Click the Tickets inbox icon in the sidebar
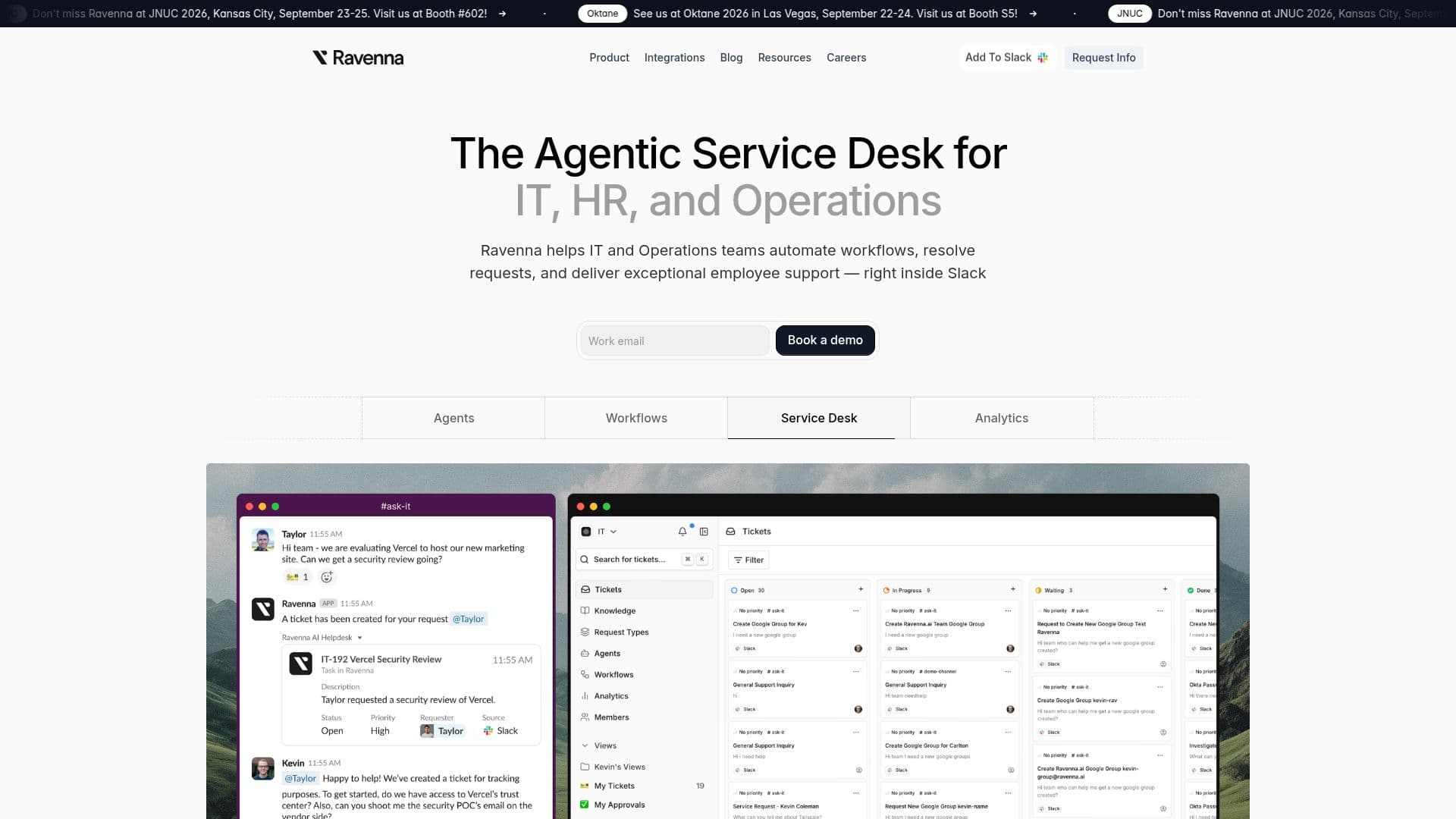 (585, 589)
